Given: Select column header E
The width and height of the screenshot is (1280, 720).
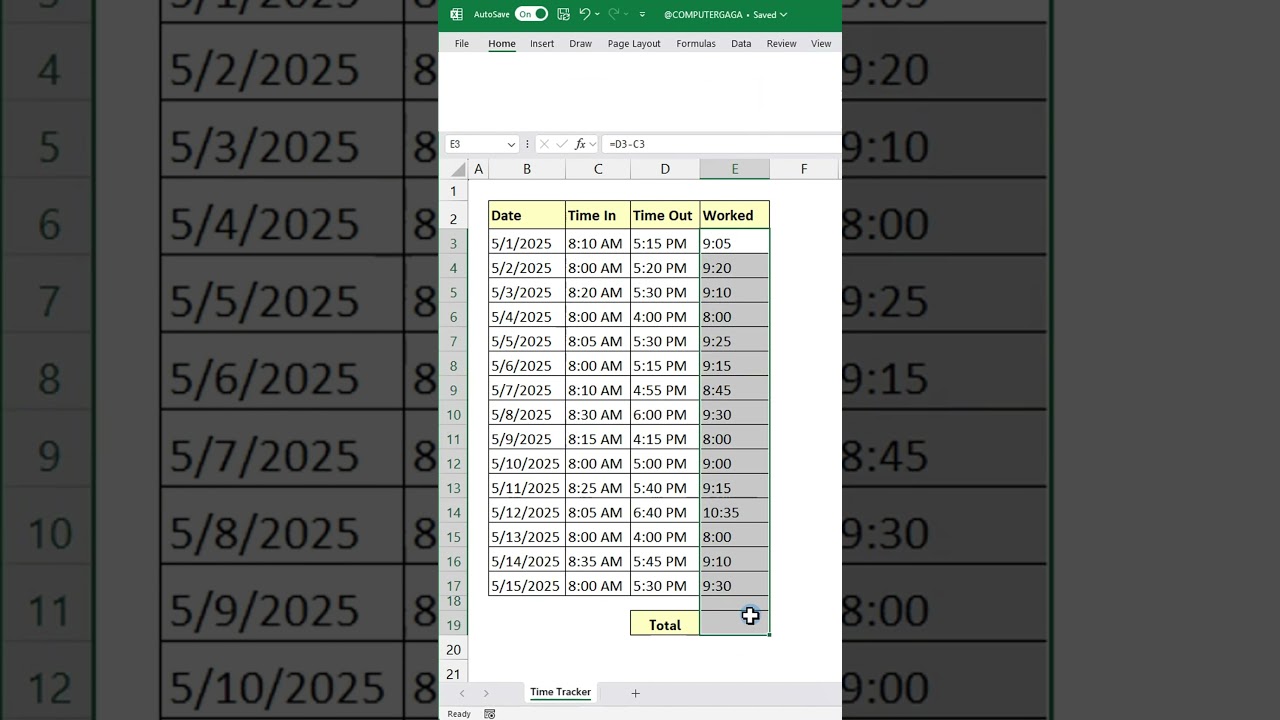Looking at the screenshot, I should [735, 169].
